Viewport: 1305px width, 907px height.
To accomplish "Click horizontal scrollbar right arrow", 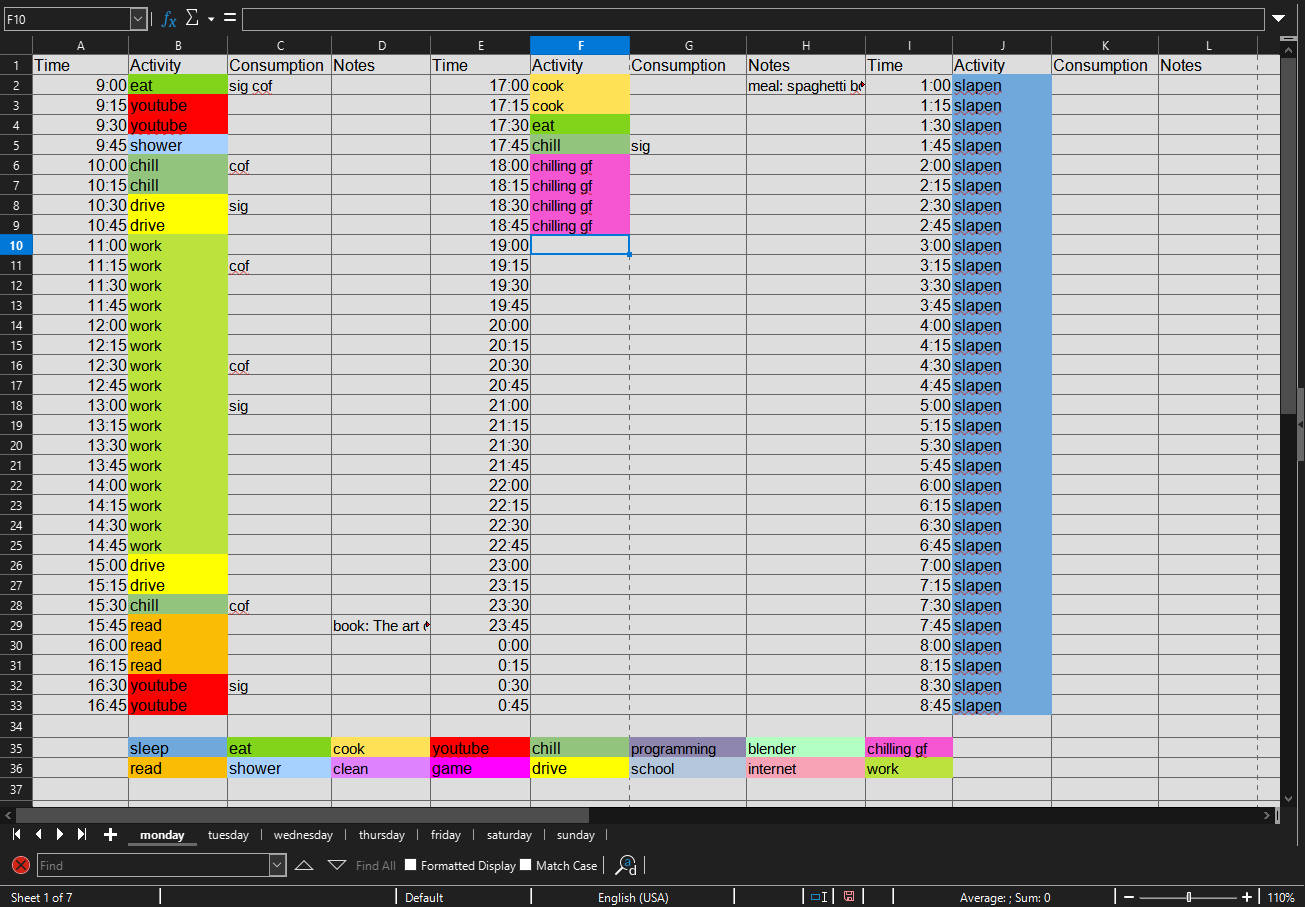I will pyautogui.click(x=1267, y=815).
